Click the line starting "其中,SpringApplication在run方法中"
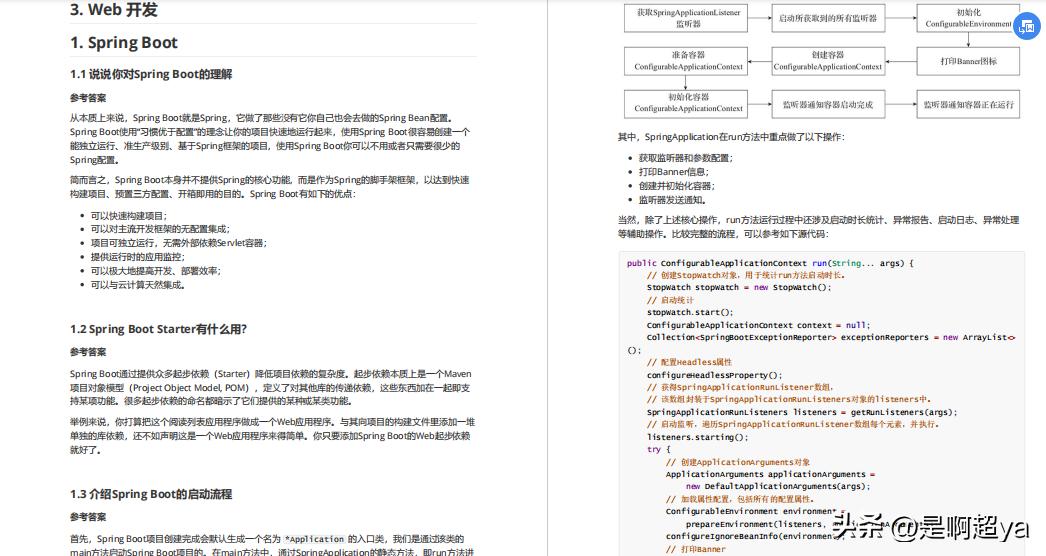The height and width of the screenshot is (556, 1046). point(731,137)
